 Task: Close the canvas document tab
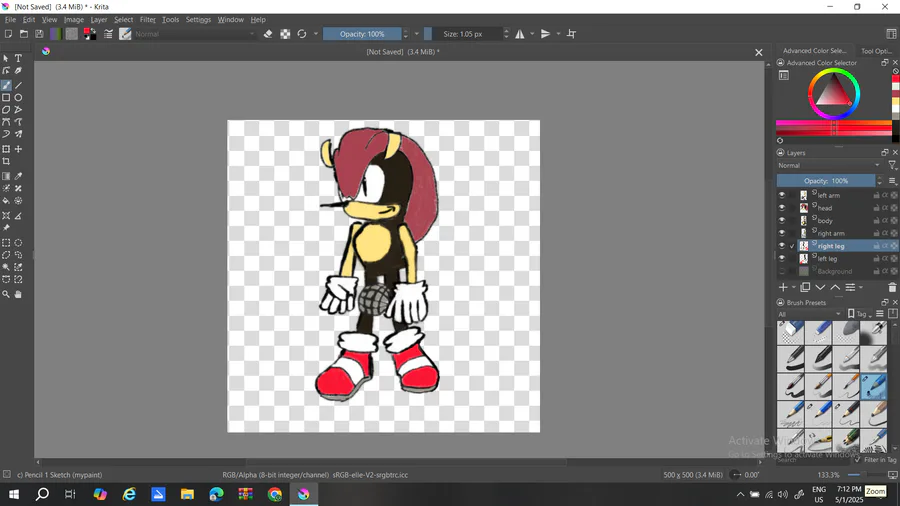click(759, 52)
